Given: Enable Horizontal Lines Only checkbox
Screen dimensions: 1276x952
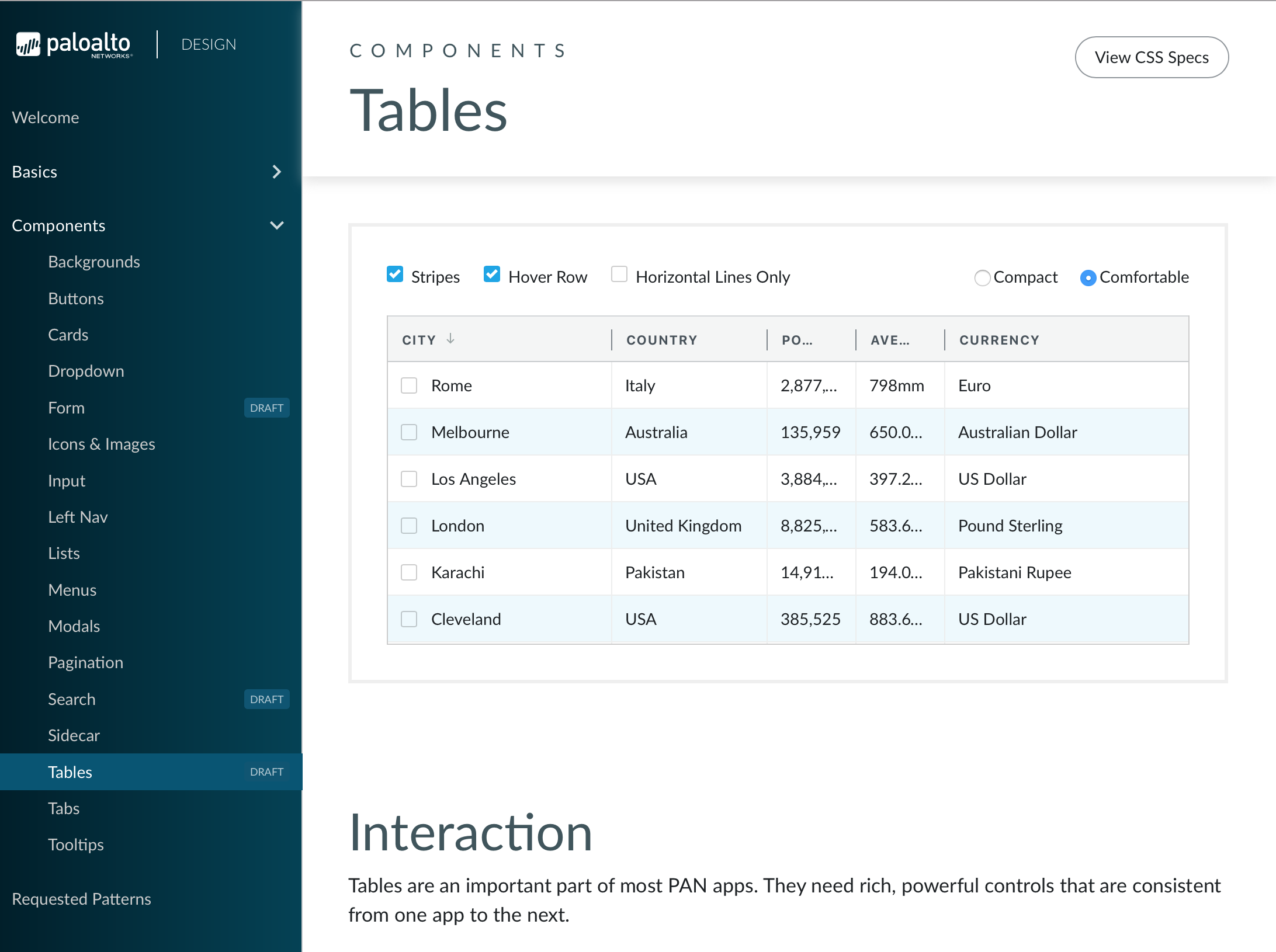Looking at the screenshot, I should point(619,275).
